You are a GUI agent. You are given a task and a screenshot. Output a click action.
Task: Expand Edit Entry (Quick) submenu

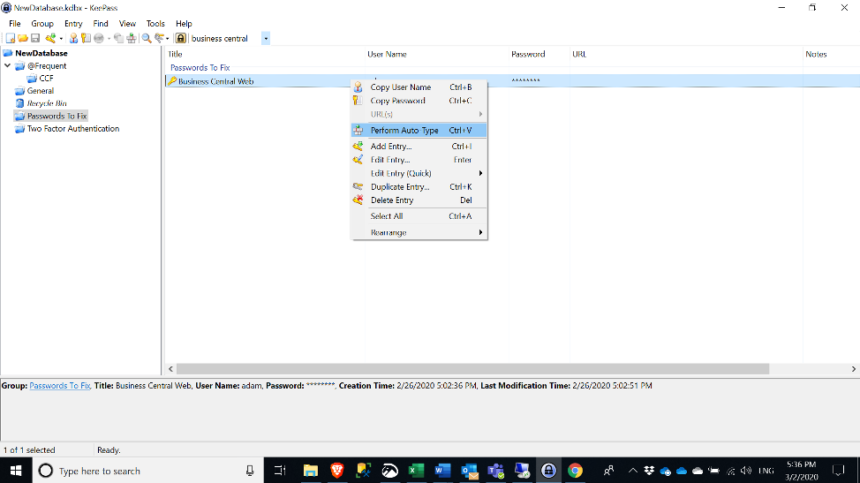point(419,173)
